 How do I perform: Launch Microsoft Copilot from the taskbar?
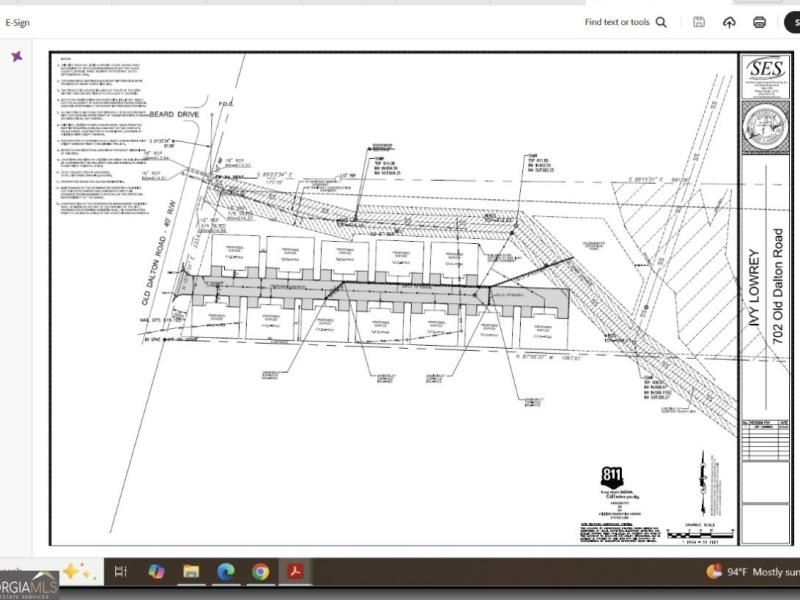tap(156, 571)
